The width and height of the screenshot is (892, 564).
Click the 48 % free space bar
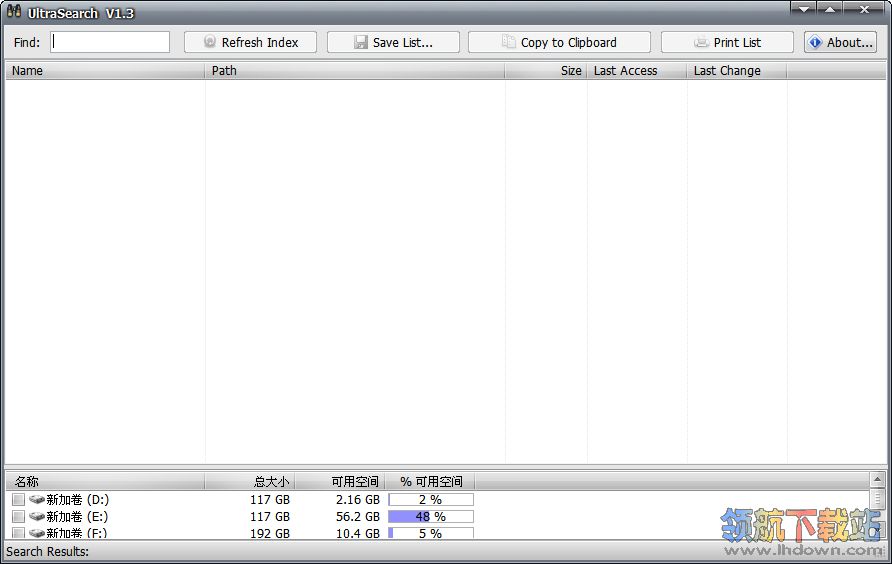click(x=431, y=517)
